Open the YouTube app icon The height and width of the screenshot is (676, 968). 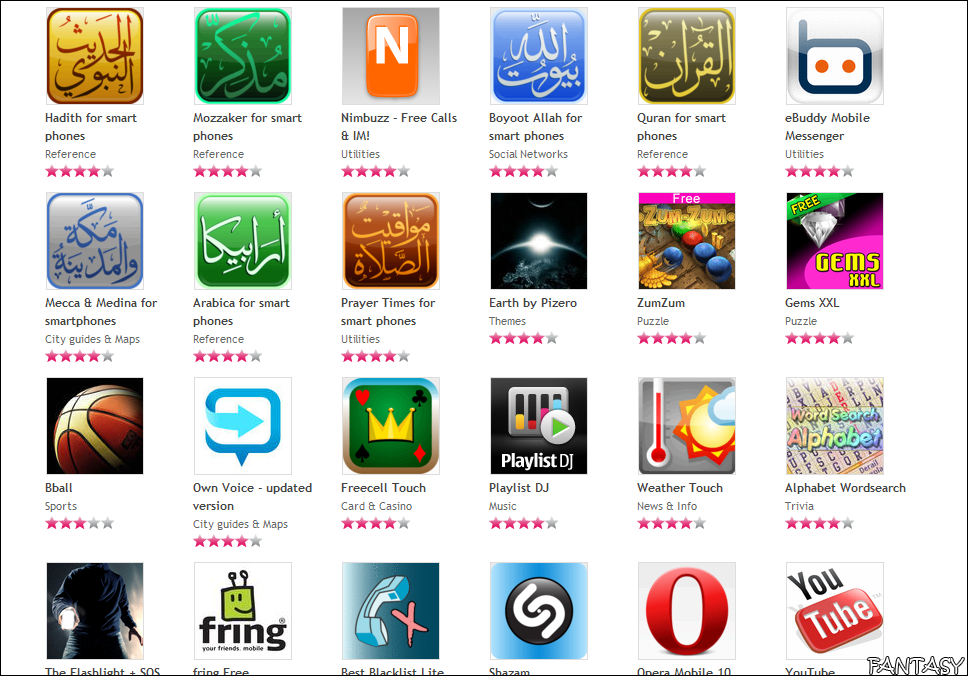(835, 611)
